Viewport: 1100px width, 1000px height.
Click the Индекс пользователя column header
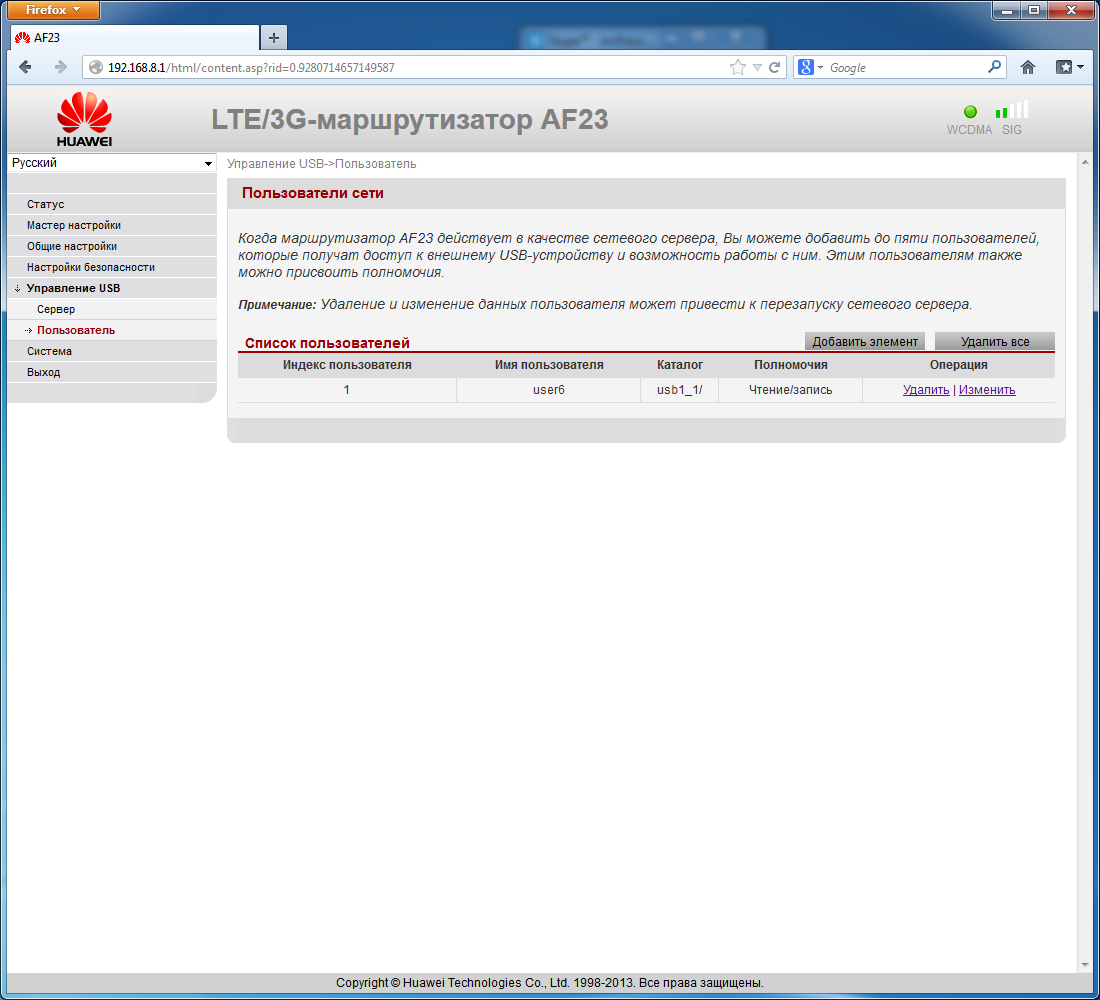[347, 365]
